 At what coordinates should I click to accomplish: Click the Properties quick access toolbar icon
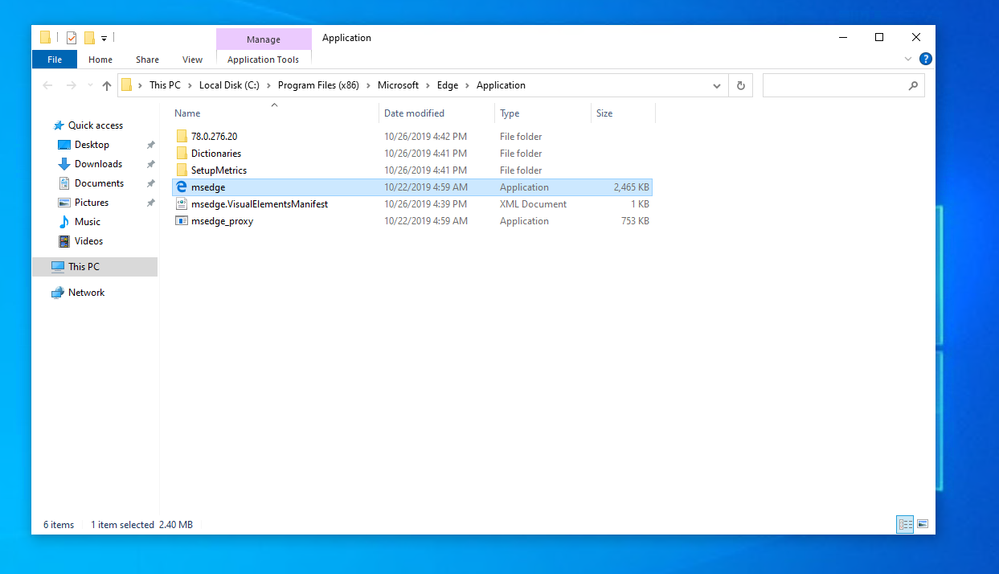[71, 38]
